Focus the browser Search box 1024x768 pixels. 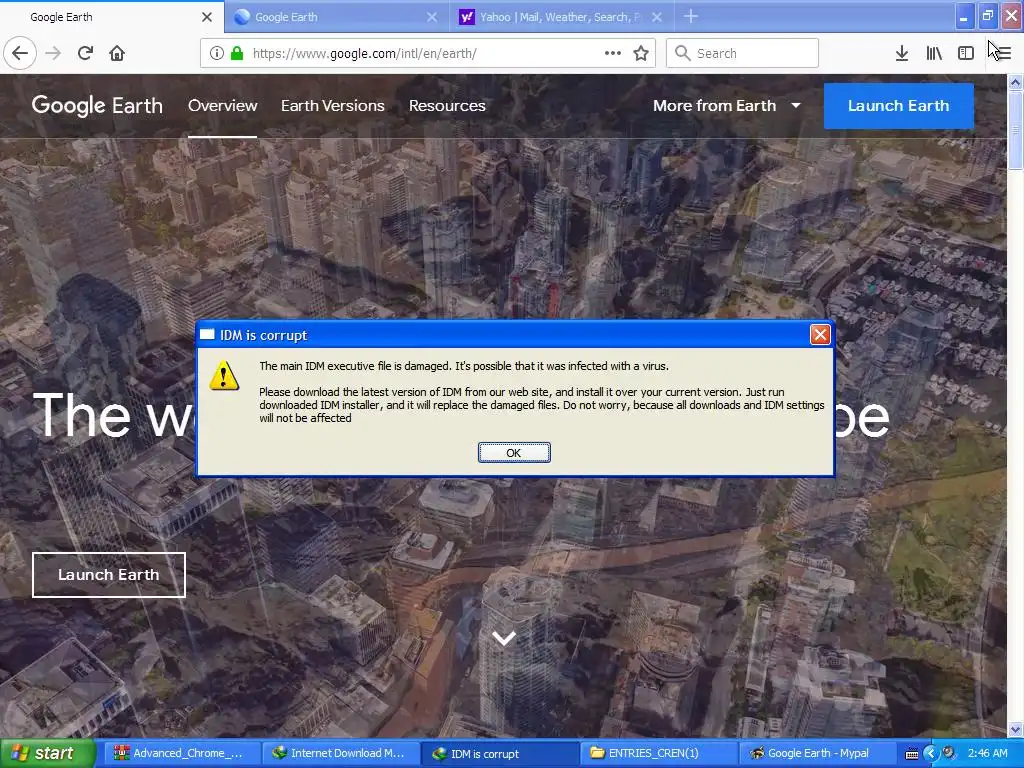coord(743,53)
